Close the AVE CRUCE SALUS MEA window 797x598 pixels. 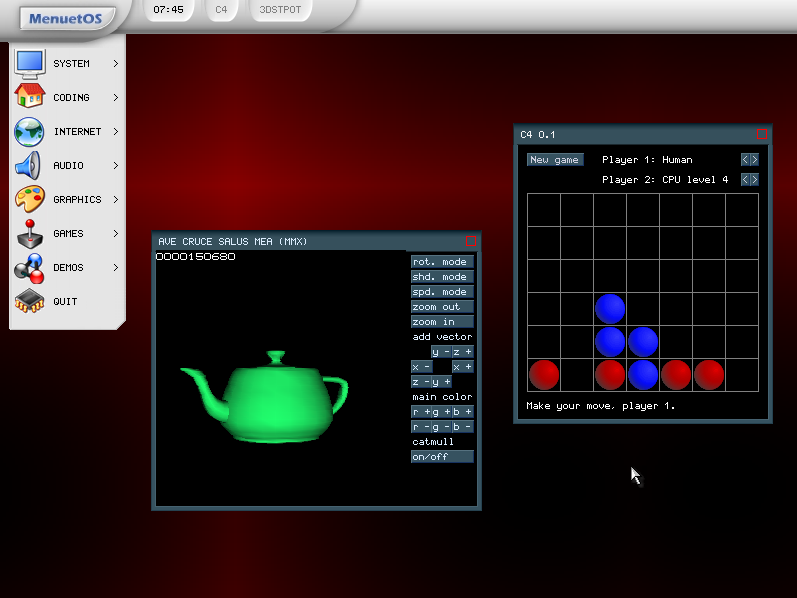tap(471, 241)
